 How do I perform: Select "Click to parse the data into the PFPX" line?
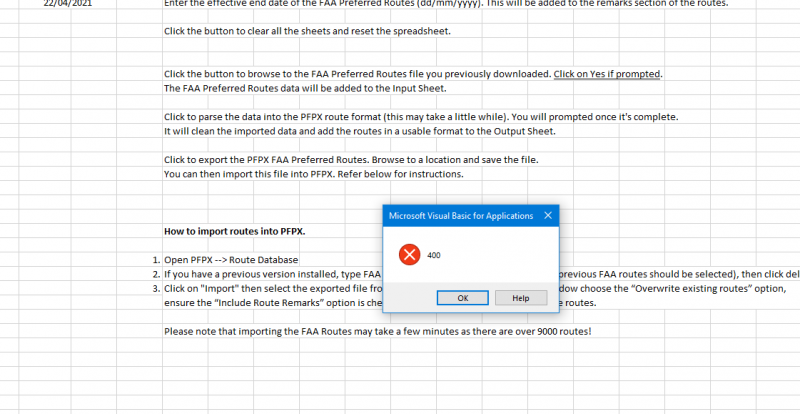[x=421, y=117]
